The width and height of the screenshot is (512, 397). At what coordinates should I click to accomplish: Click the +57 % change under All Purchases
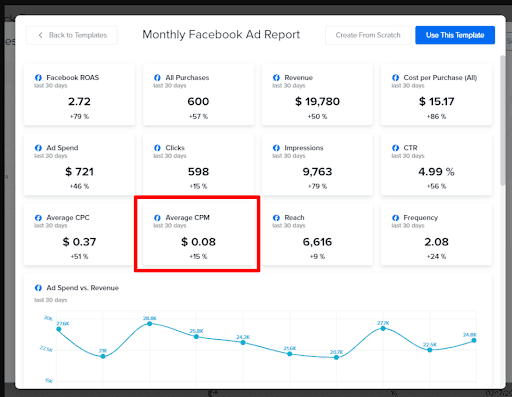click(x=198, y=116)
